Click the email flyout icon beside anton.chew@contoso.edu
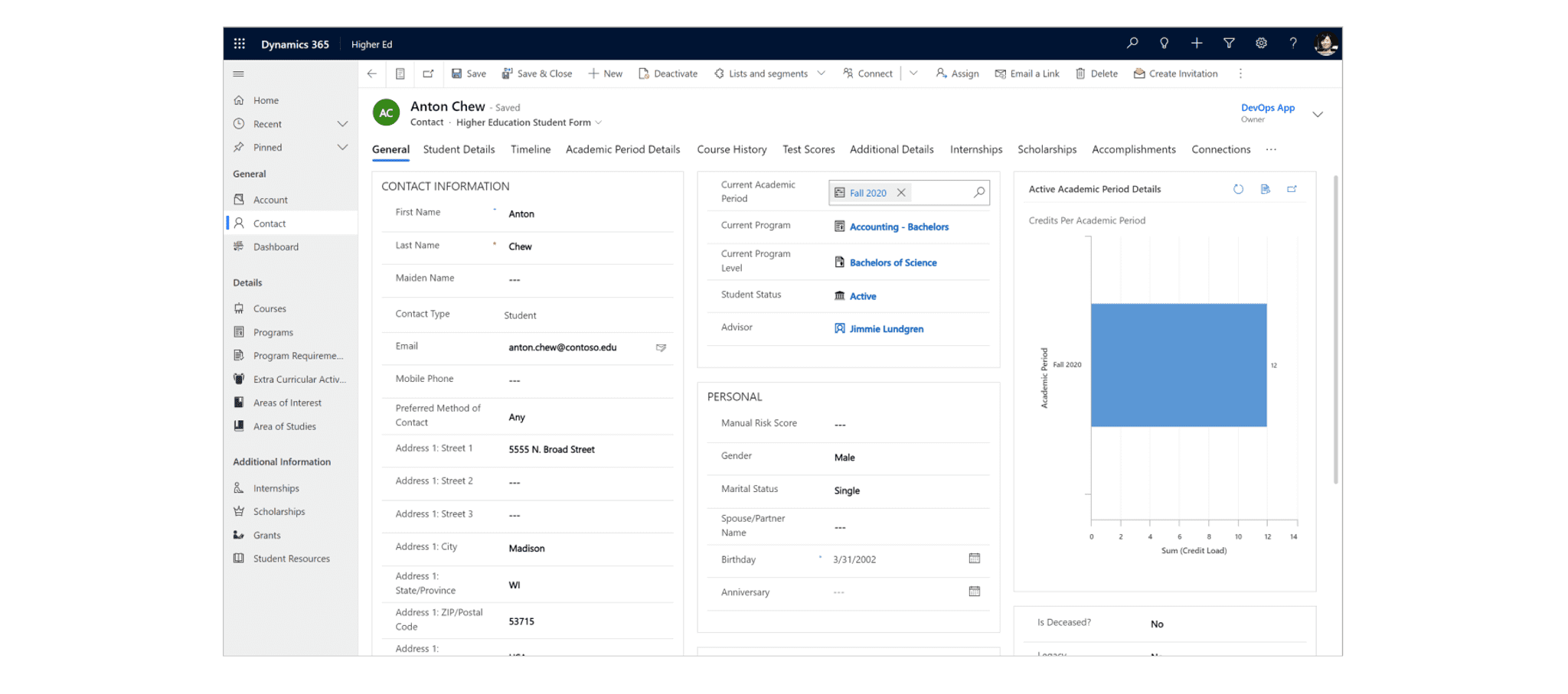This screenshot has width=1568, height=694. [x=661, y=347]
